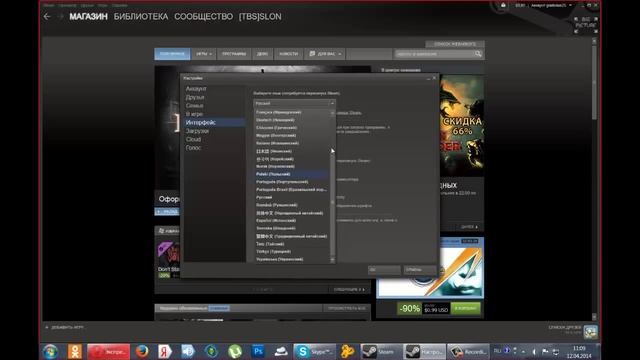Open the friends list icon at bottom right
This screenshot has height=360, width=640.
tap(590, 332)
